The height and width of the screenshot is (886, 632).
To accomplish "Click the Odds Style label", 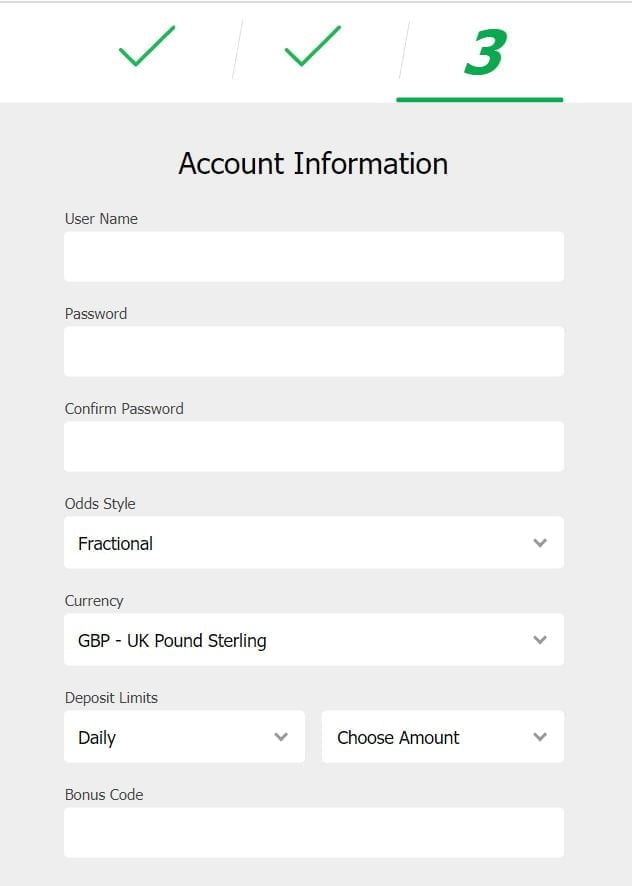I will (x=100, y=504).
